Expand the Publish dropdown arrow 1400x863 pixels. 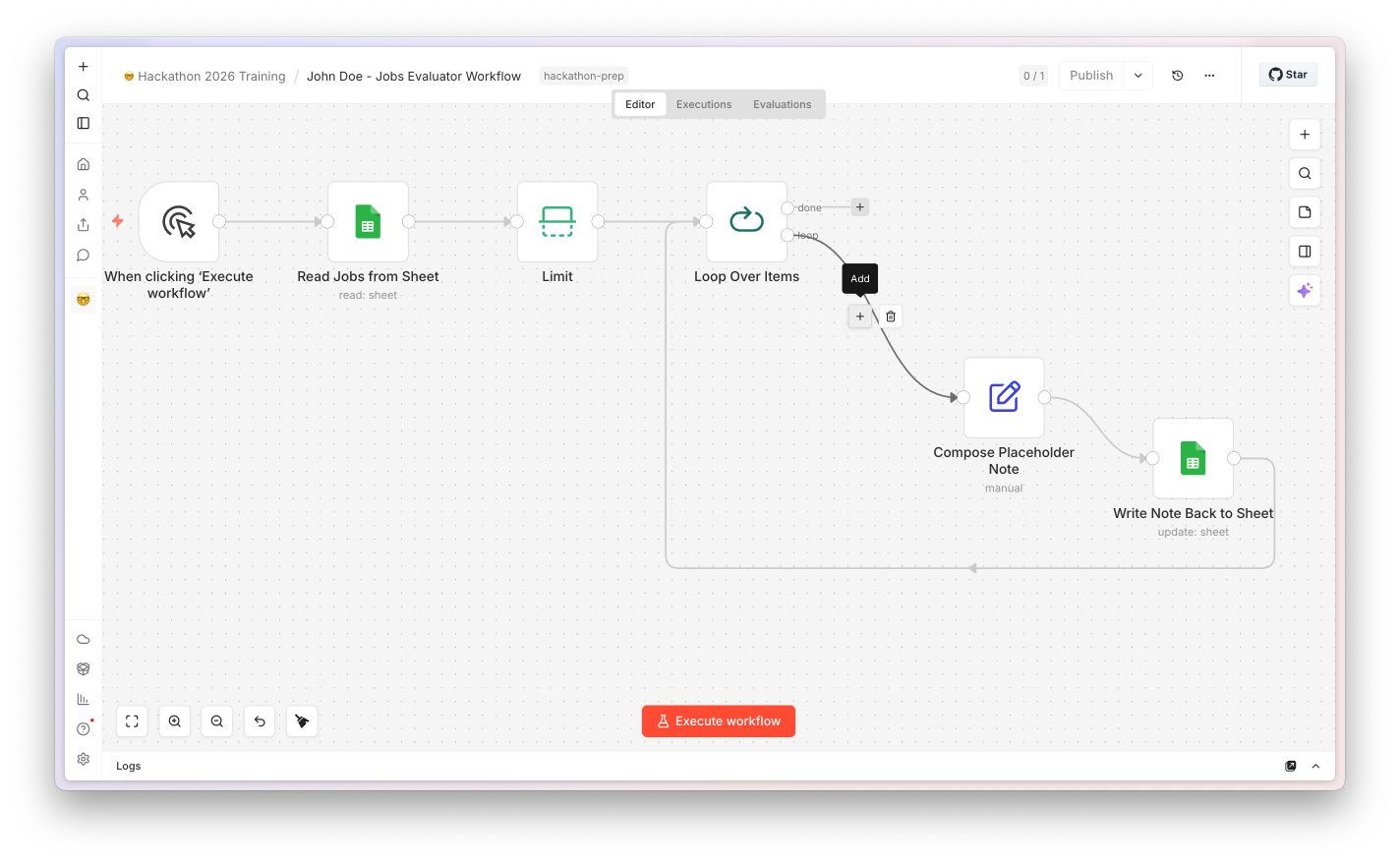[1138, 76]
